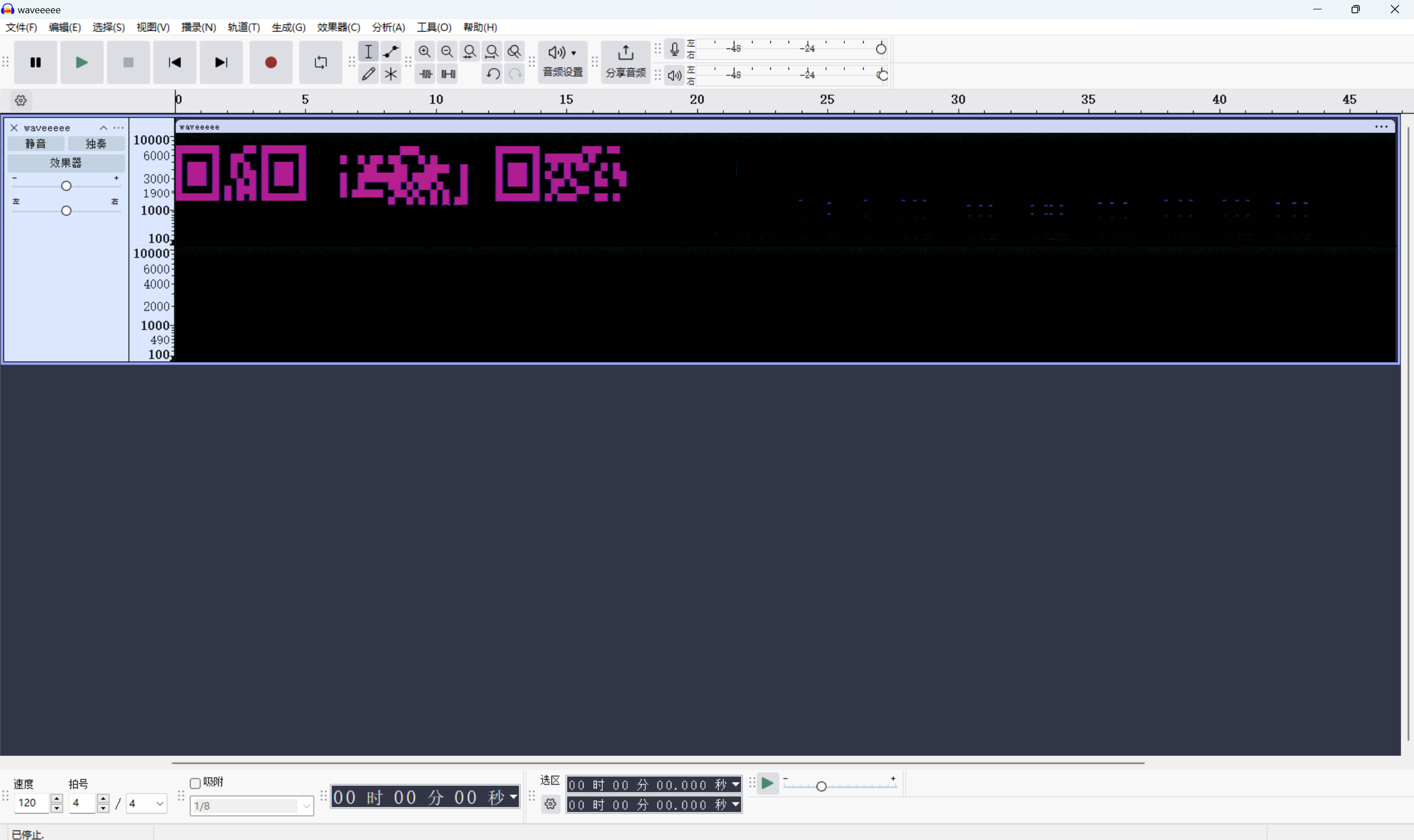
Task: Open selection end time format dropdown
Action: [x=735, y=804]
